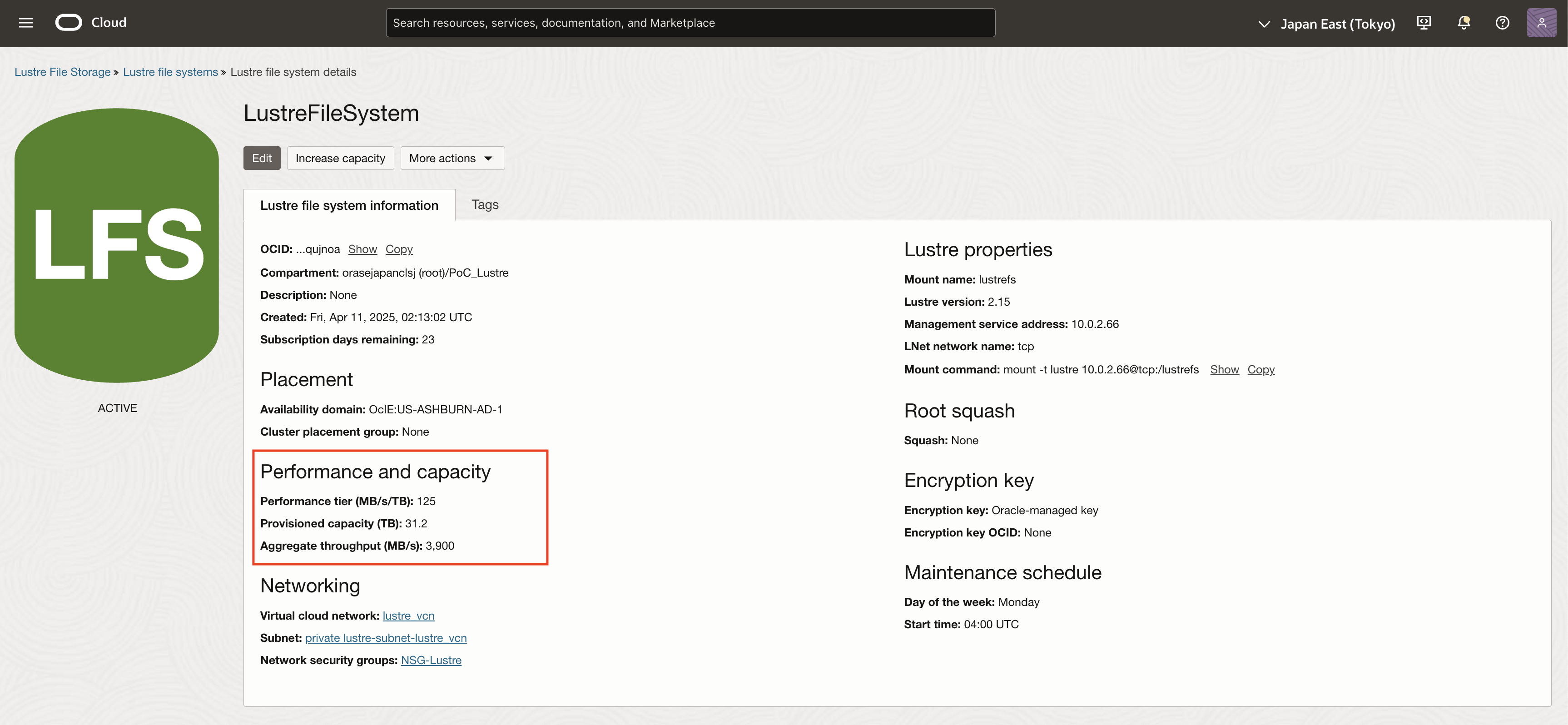
Task: Switch to the Tags tab
Action: point(485,204)
